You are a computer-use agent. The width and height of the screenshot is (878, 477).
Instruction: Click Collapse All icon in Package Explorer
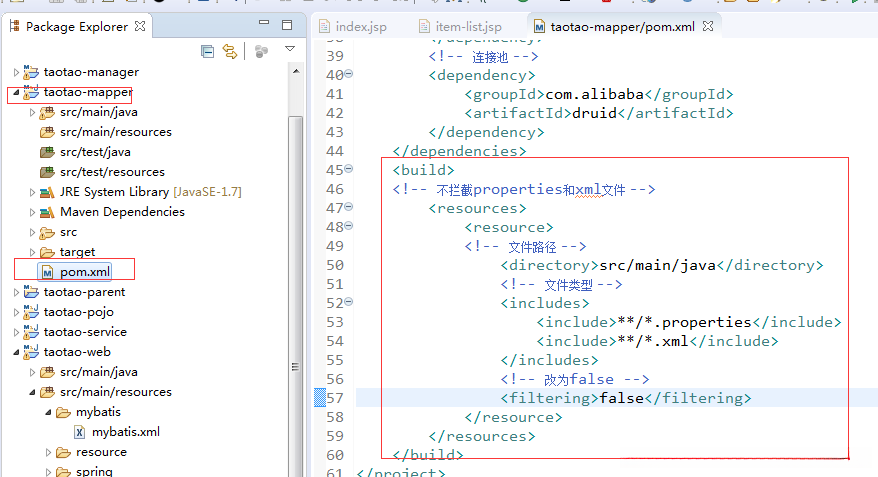(207, 52)
